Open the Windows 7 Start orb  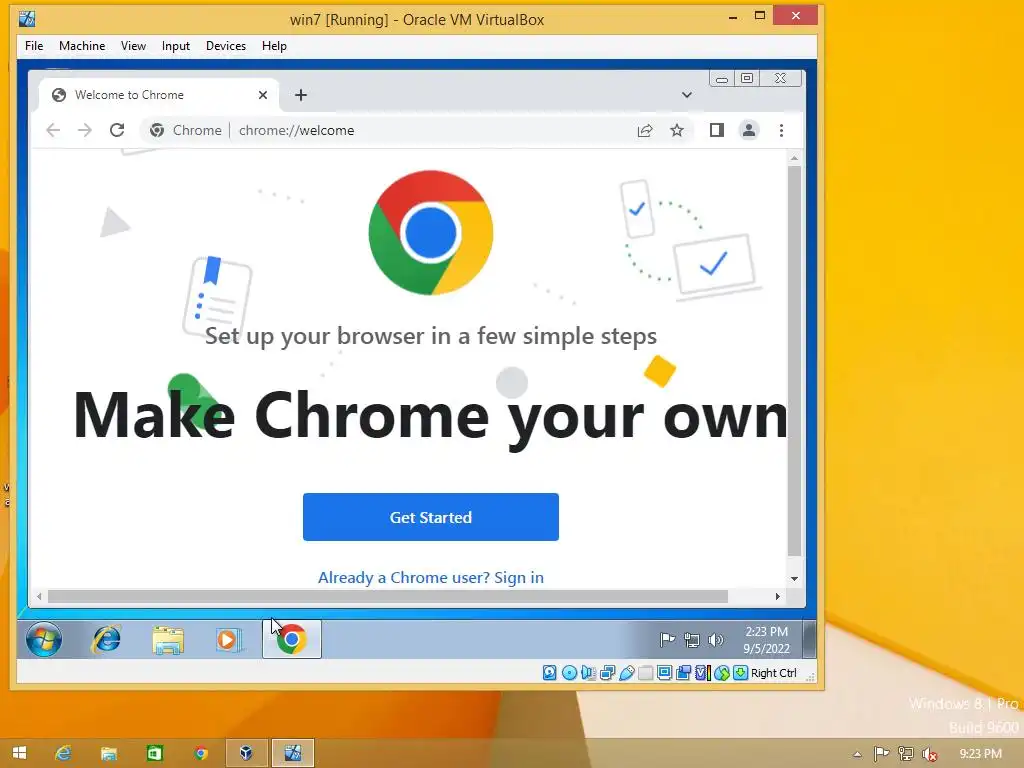(44, 639)
